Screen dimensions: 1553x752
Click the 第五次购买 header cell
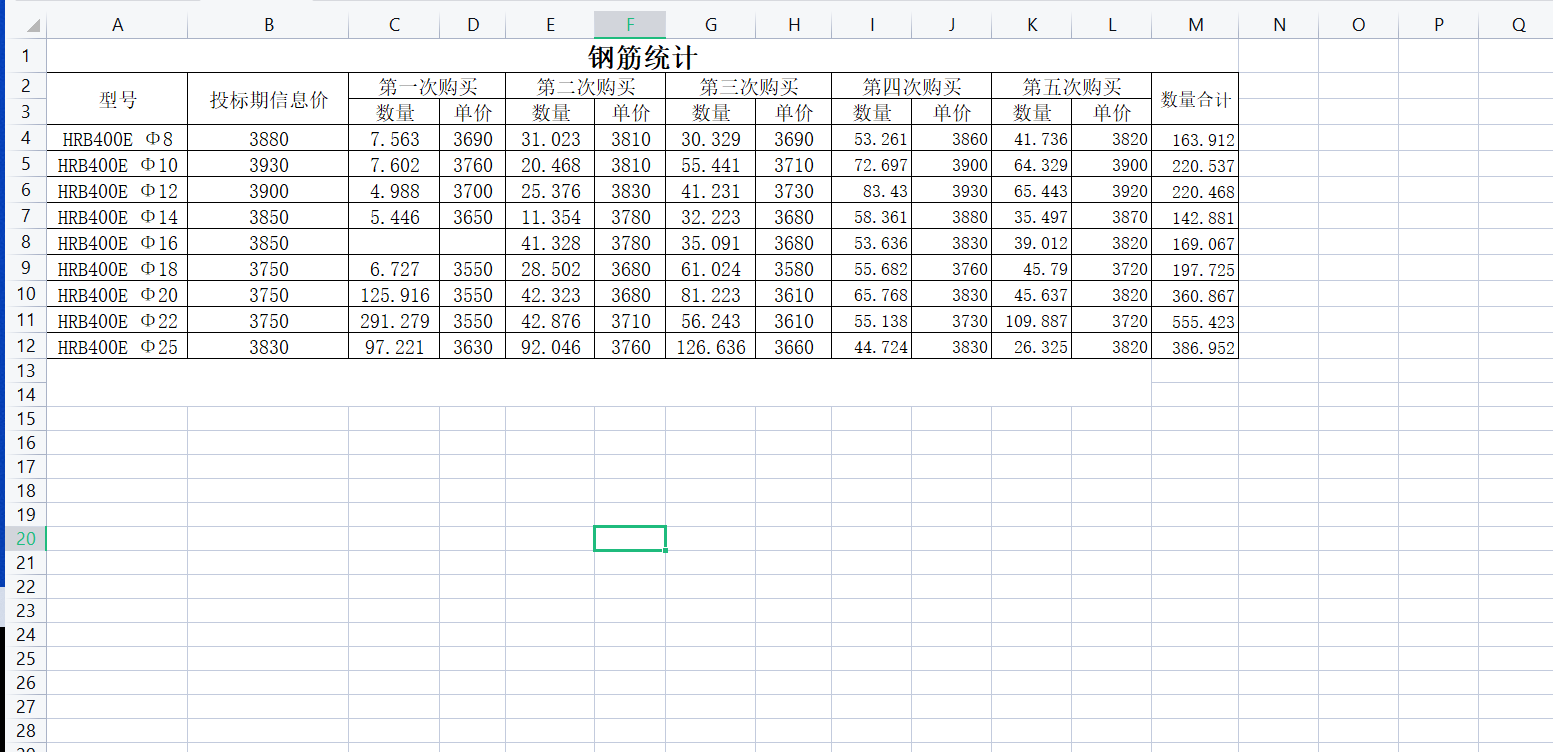point(1072,86)
